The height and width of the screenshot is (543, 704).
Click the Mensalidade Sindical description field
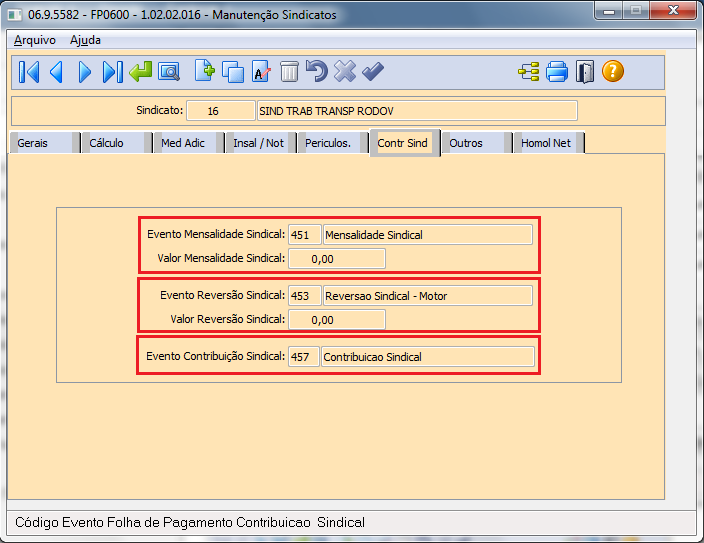pos(428,235)
